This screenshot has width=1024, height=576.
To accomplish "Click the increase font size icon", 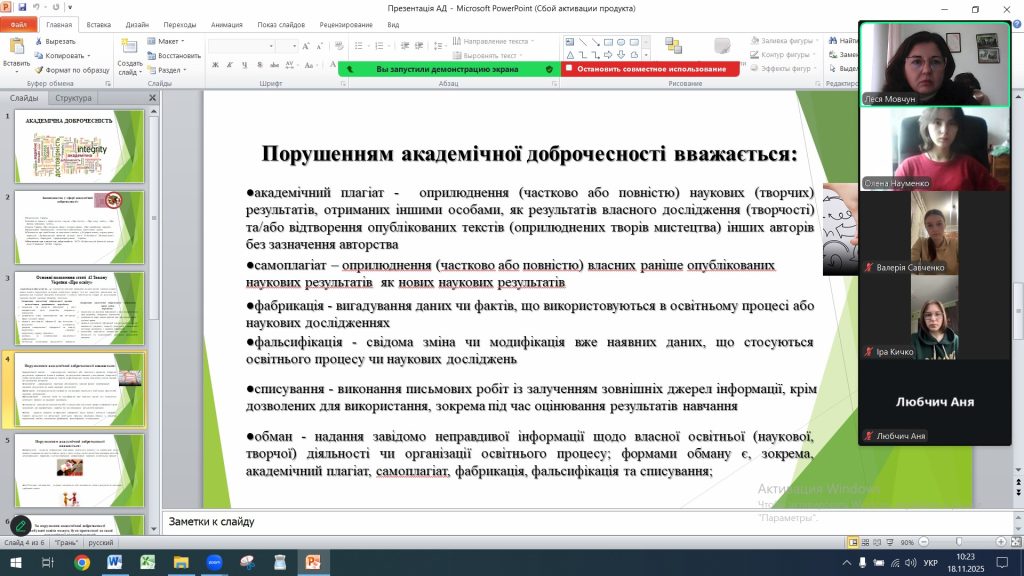I will tap(306, 46).
